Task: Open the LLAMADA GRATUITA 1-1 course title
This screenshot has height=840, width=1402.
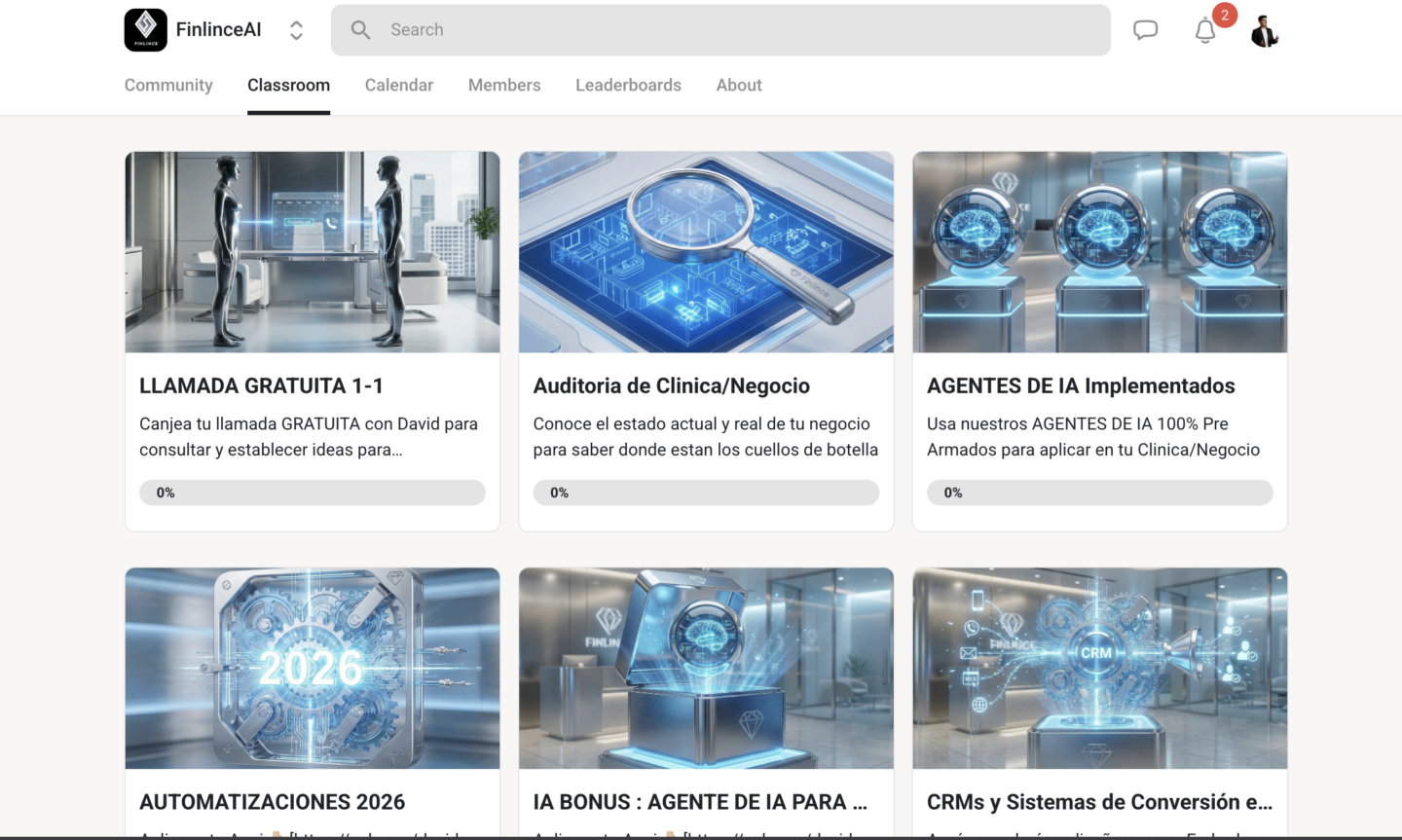Action: pyautogui.click(x=261, y=386)
